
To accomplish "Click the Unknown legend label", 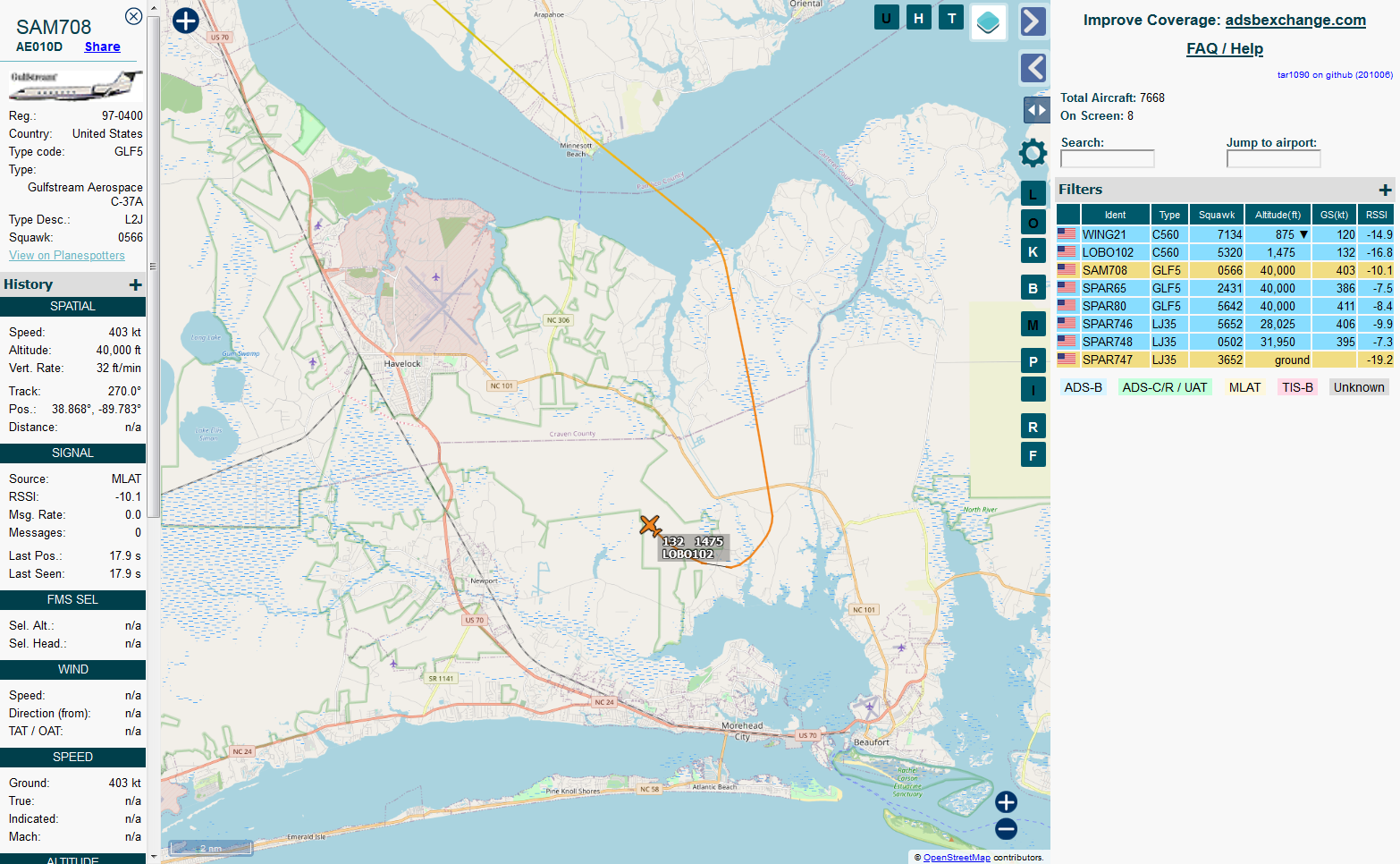I will [1359, 387].
